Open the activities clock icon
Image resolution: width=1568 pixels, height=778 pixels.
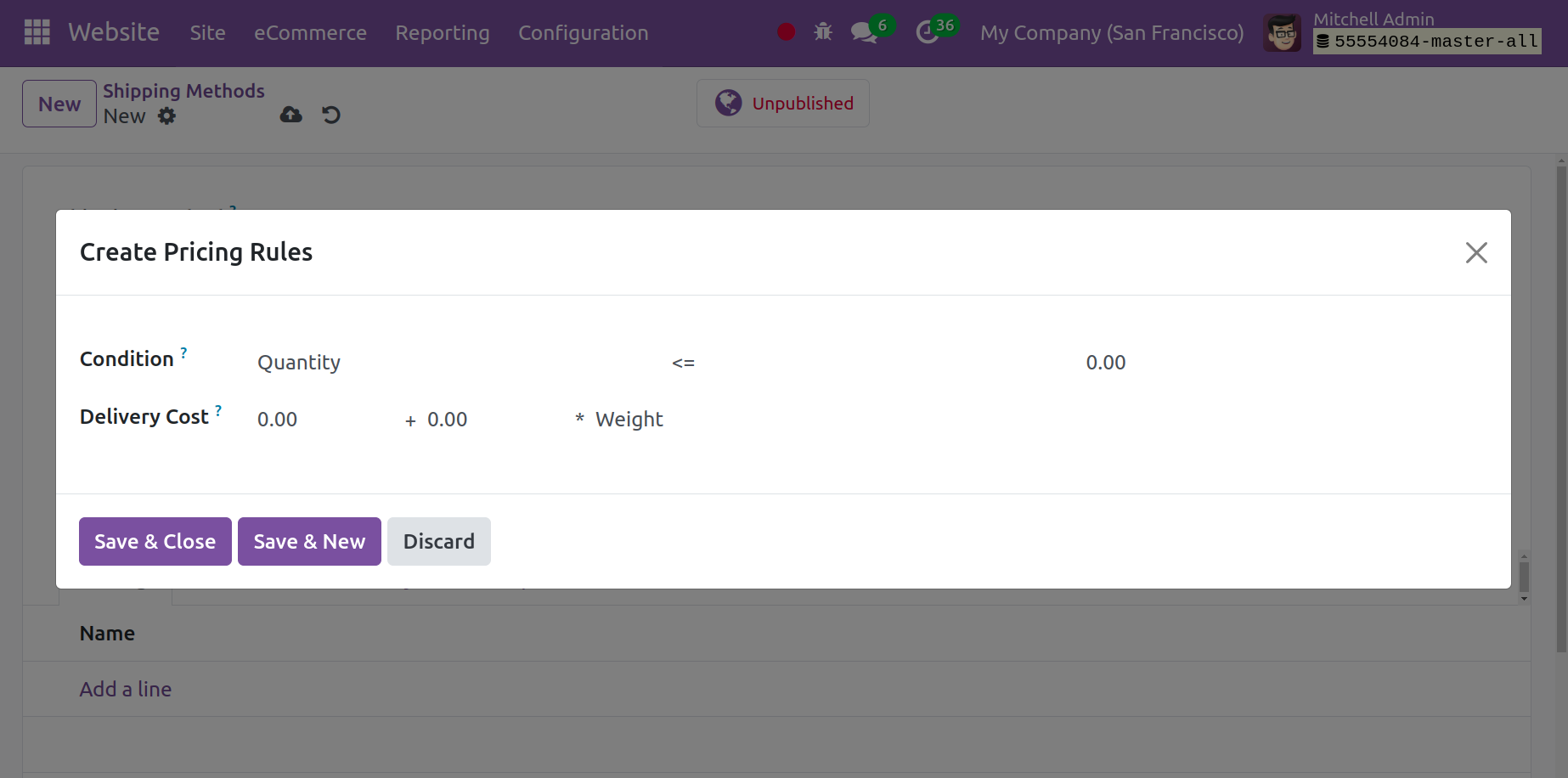[928, 32]
